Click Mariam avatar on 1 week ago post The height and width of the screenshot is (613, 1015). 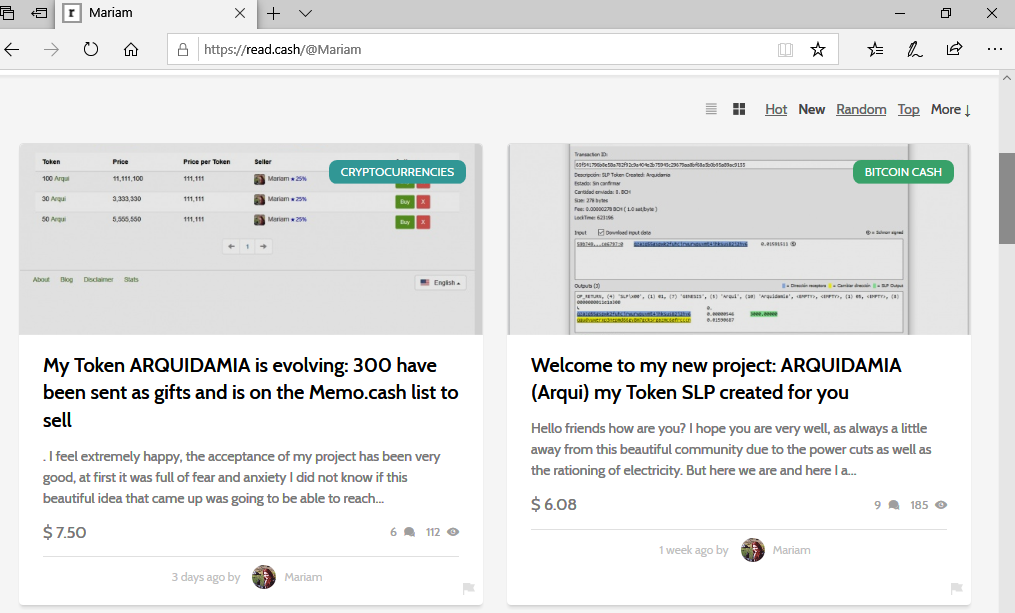coord(752,550)
